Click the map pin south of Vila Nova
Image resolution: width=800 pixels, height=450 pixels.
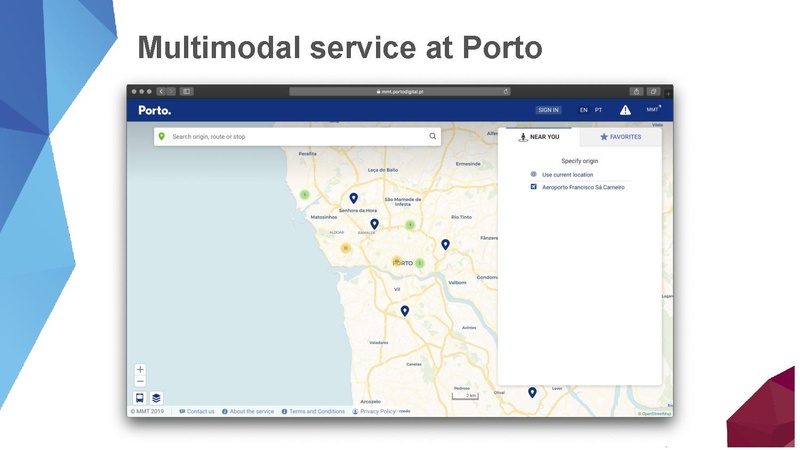coord(405,311)
